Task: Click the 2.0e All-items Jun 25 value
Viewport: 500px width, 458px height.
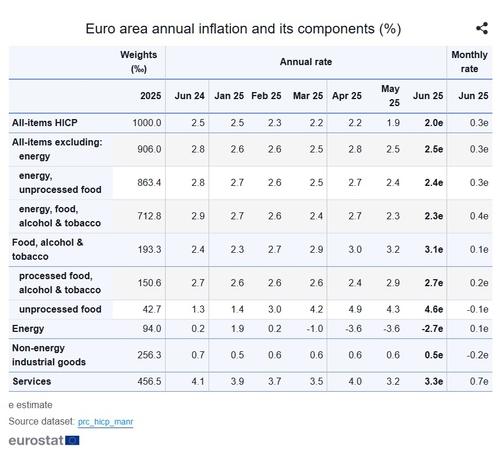Action: click(x=434, y=123)
